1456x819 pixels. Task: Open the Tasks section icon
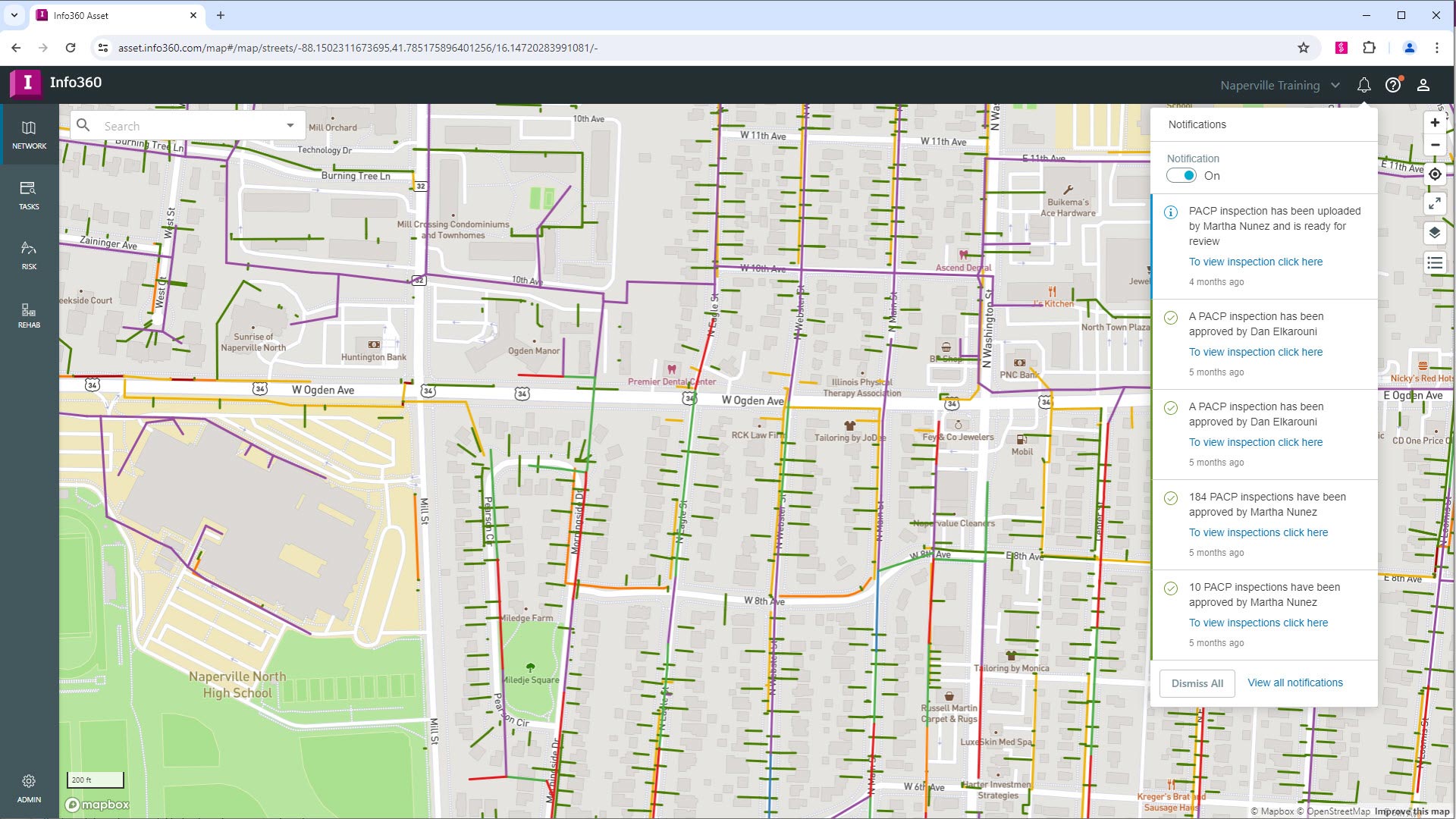coord(29,195)
